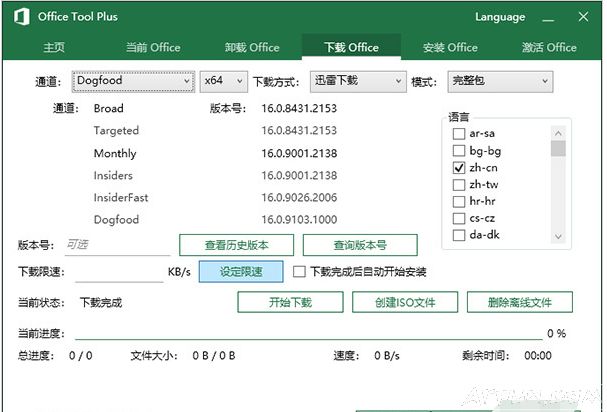Close the Office Tool Plus window
The height and width of the screenshot is (412, 607).
coord(583,17)
